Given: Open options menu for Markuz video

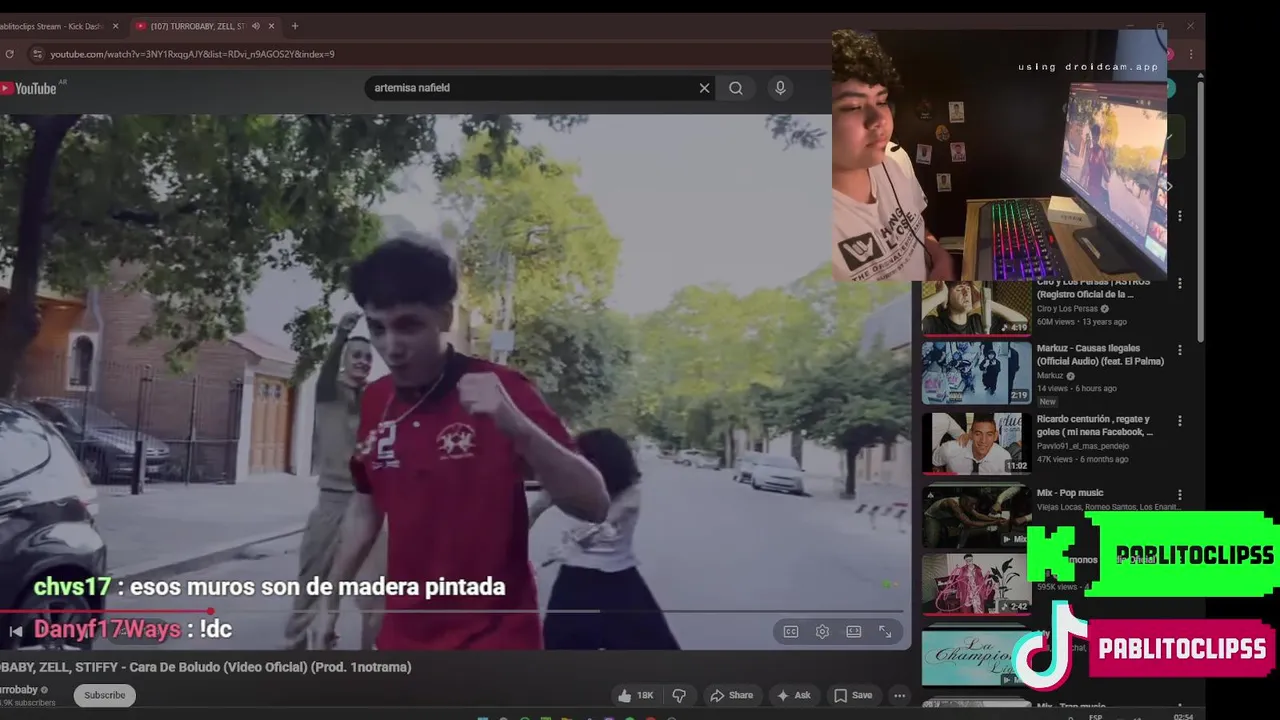Looking at the screenshot, I should [x=1179, y=350].
